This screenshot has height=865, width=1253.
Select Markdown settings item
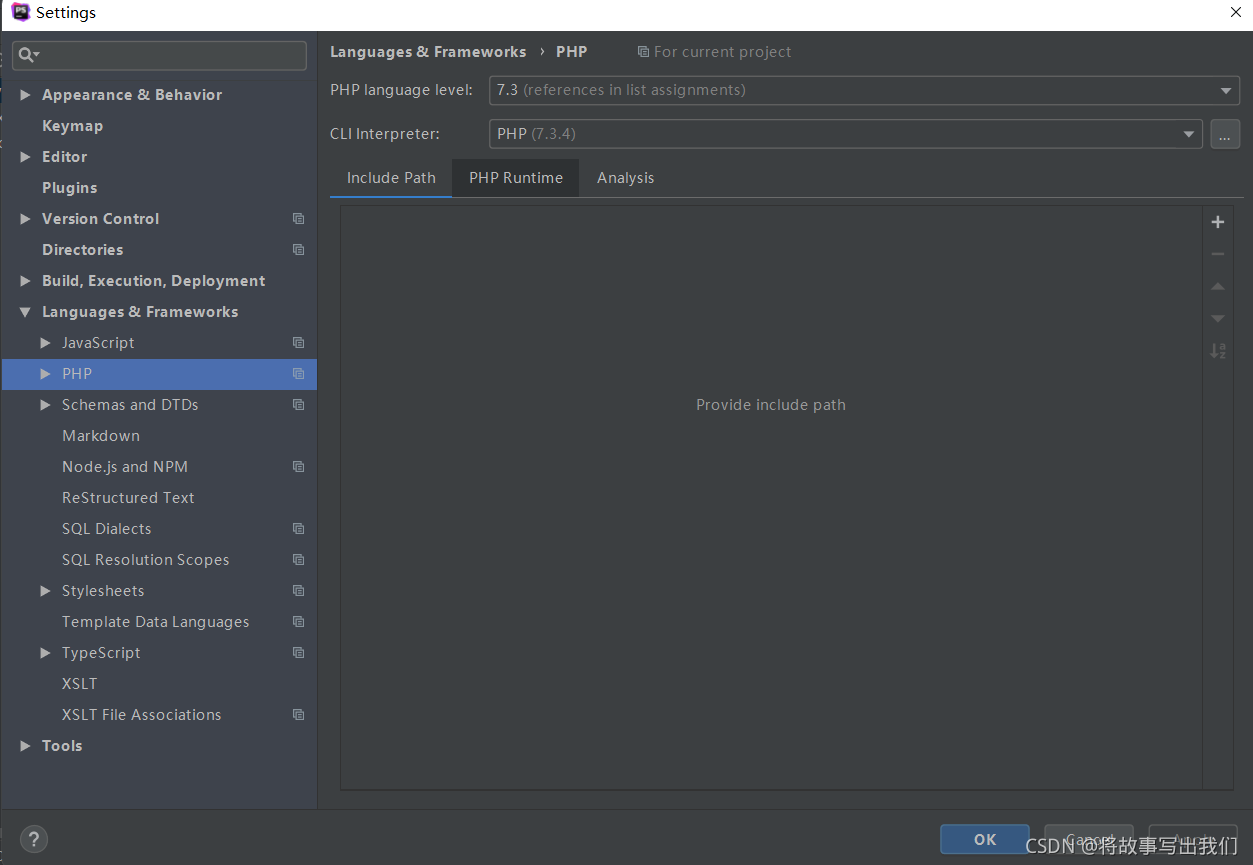click(101, 436)
